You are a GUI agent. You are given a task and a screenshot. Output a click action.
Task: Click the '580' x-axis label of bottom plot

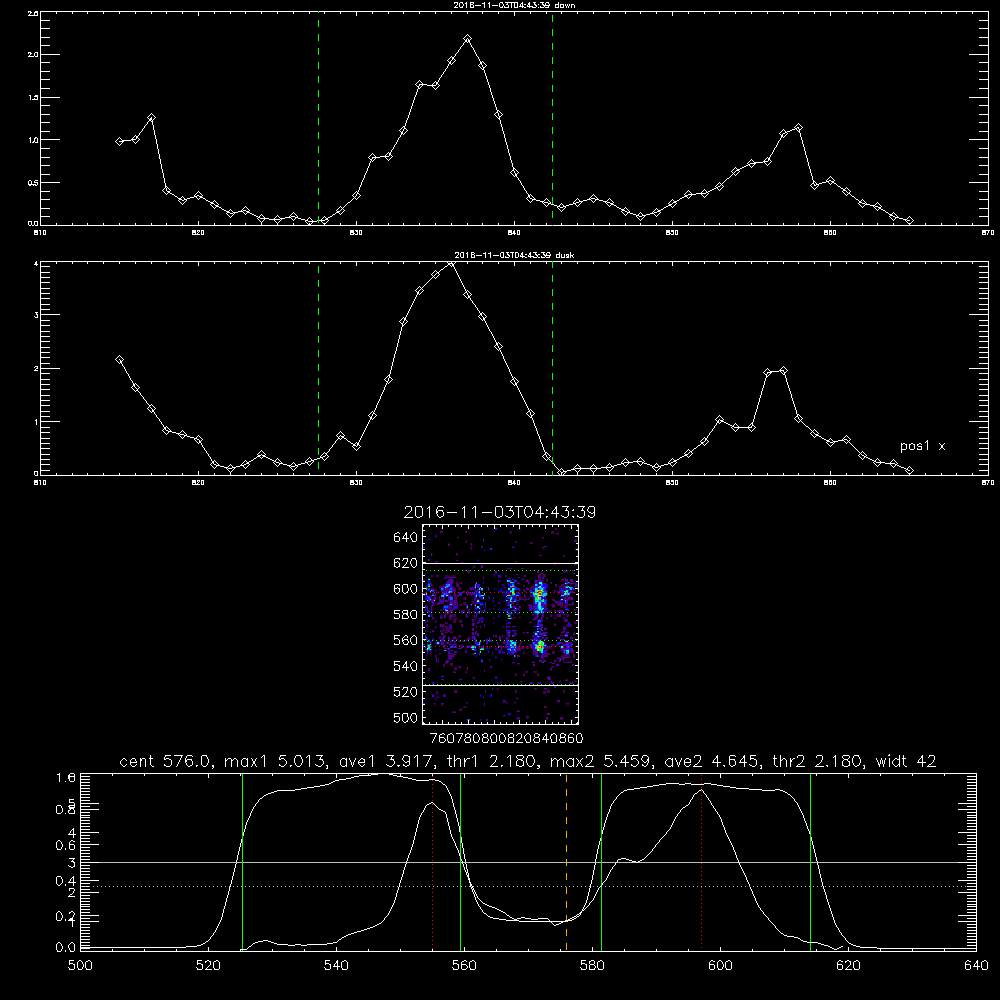tap(592, 966)
